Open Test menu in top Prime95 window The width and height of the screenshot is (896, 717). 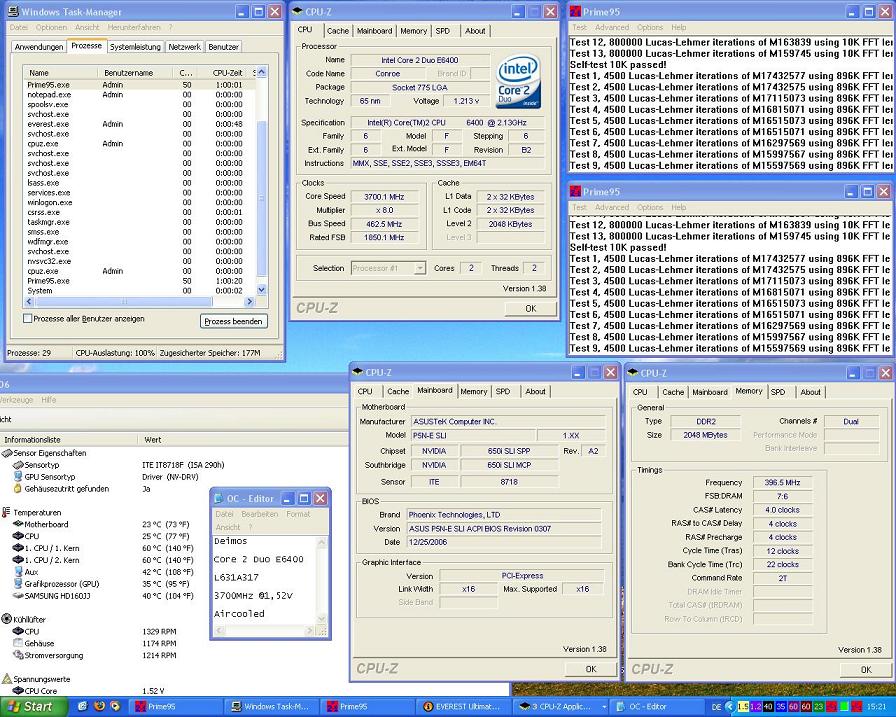(579, 27)
